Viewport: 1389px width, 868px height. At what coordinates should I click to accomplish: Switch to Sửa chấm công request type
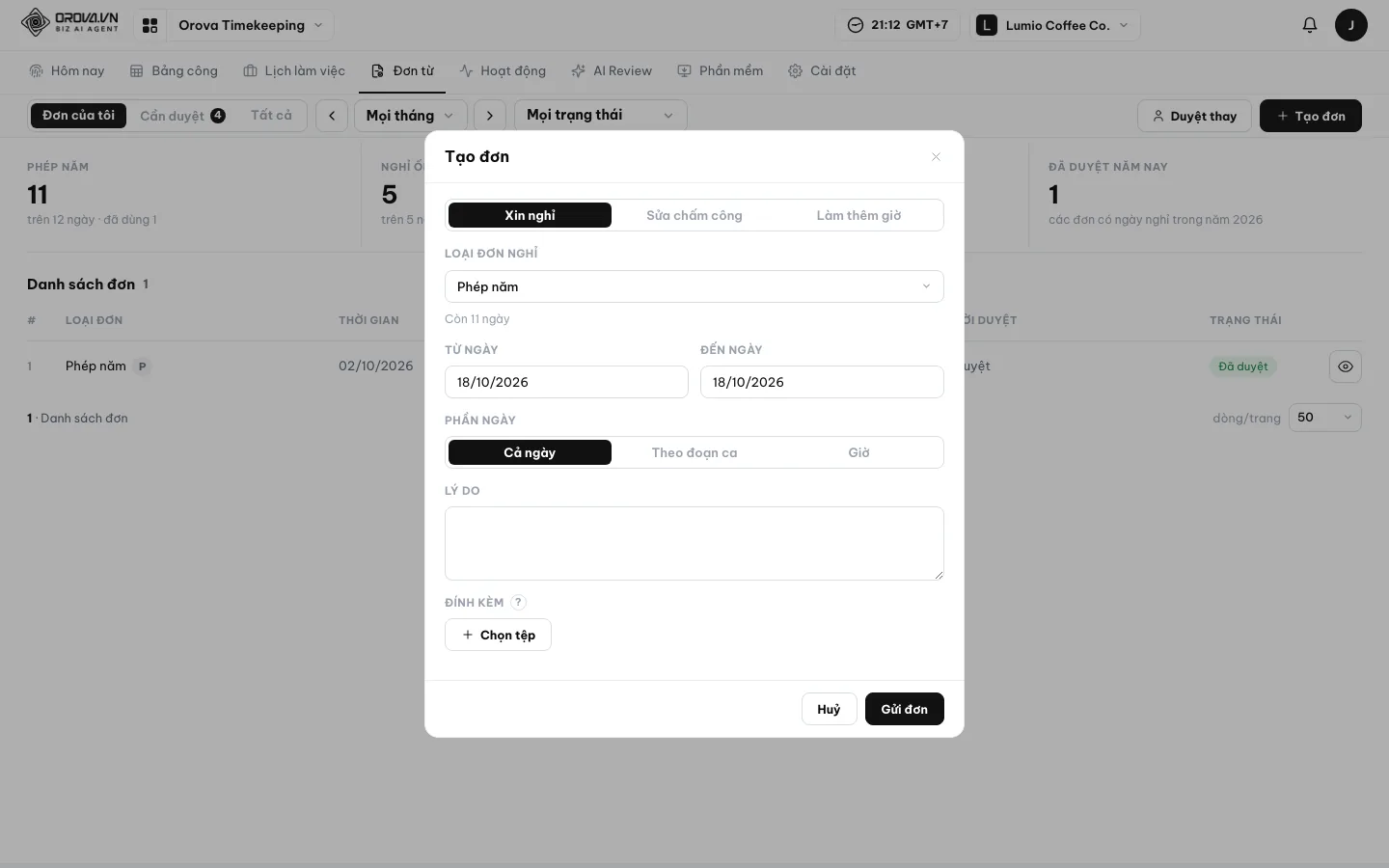pyautogui.click(x=694, y=215)
